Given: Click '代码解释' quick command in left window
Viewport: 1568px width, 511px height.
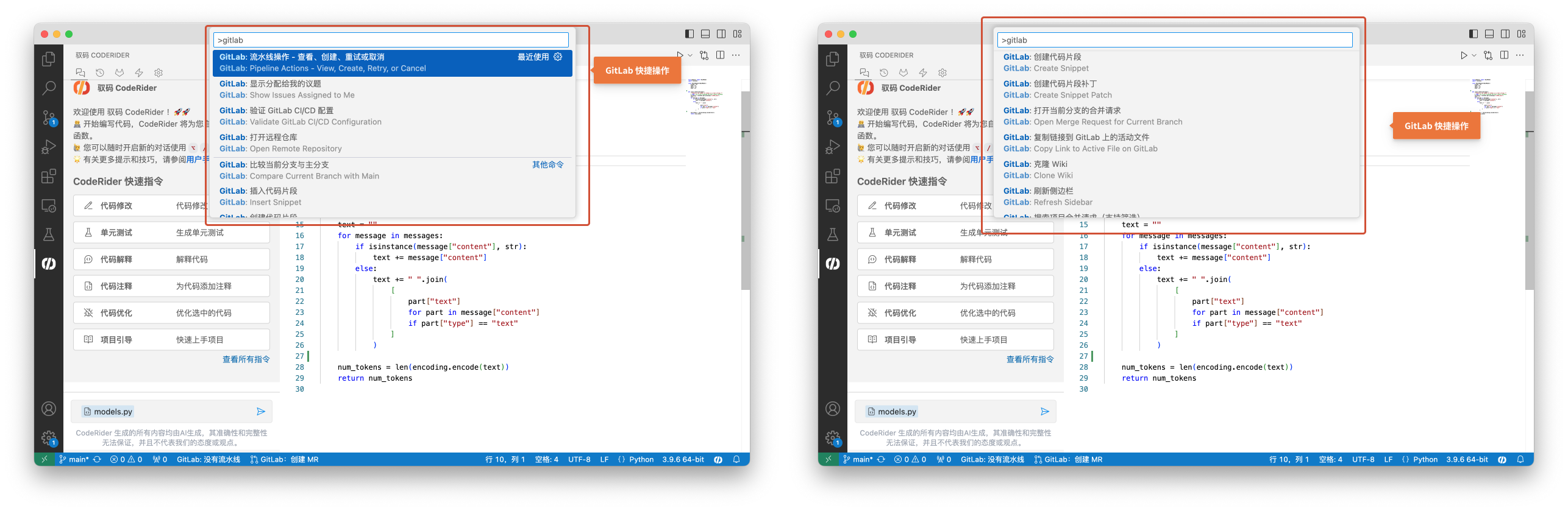Looking at the screenshot, I should click(x=171, y=259).
